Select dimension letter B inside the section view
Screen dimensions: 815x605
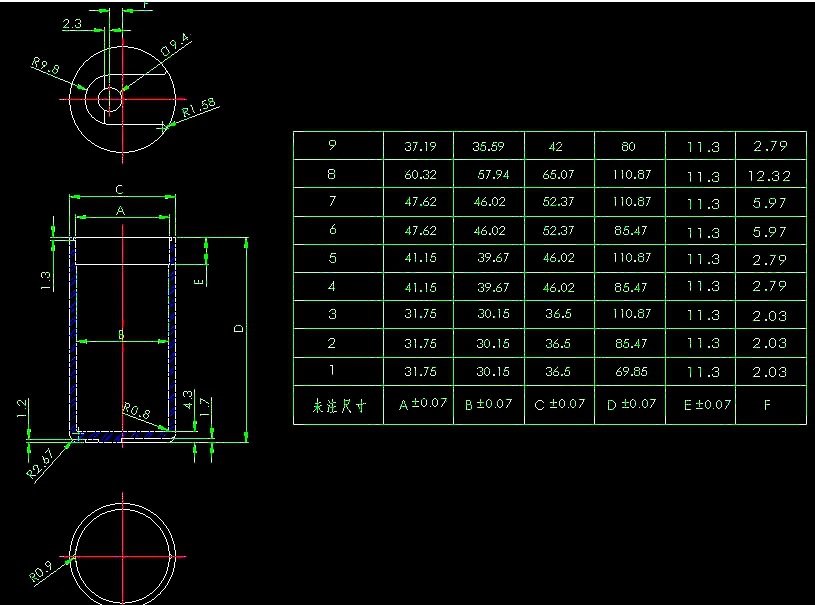[120, 335]
